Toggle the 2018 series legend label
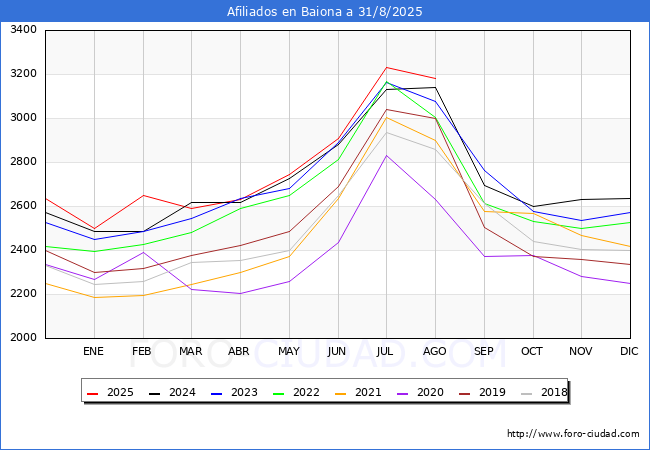This screenshot has width=650, height=450. pyautogui.click(x=553, y=393)
